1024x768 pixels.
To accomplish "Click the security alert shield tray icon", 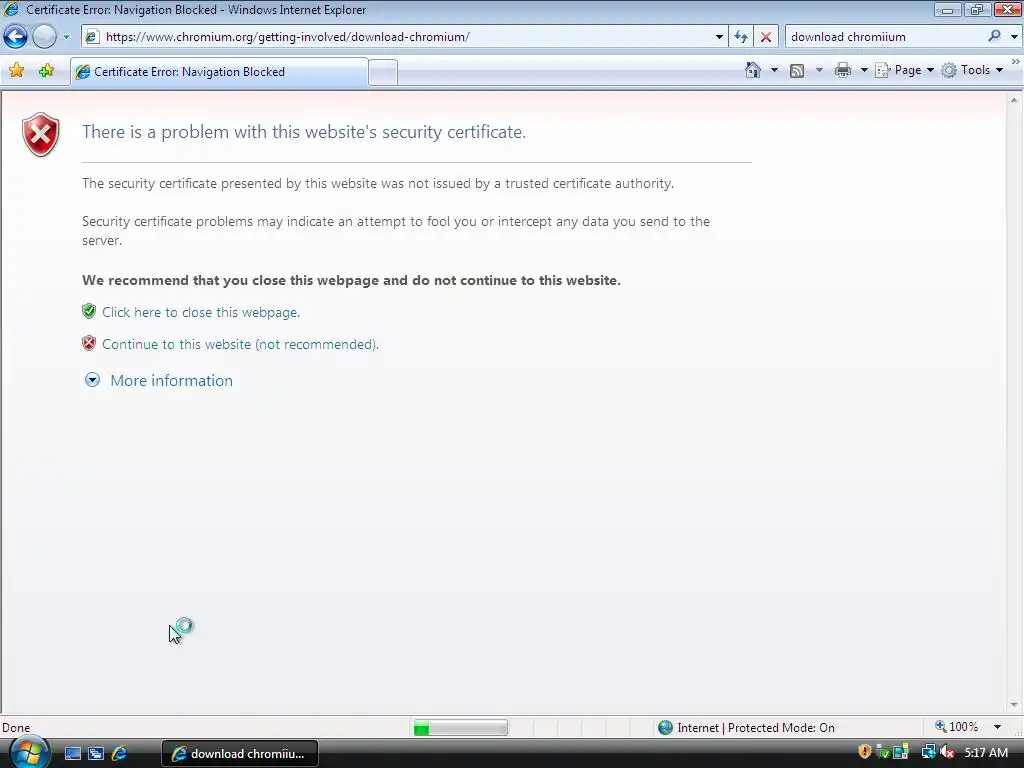I will [x=865, y=752].
